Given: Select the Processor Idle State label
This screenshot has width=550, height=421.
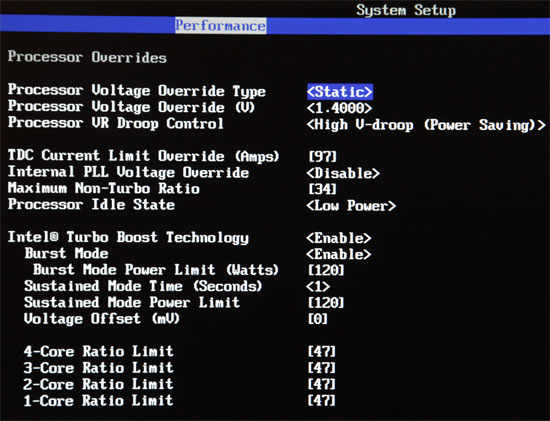Looking at the screenshot, I should click(x=91, y=205).
